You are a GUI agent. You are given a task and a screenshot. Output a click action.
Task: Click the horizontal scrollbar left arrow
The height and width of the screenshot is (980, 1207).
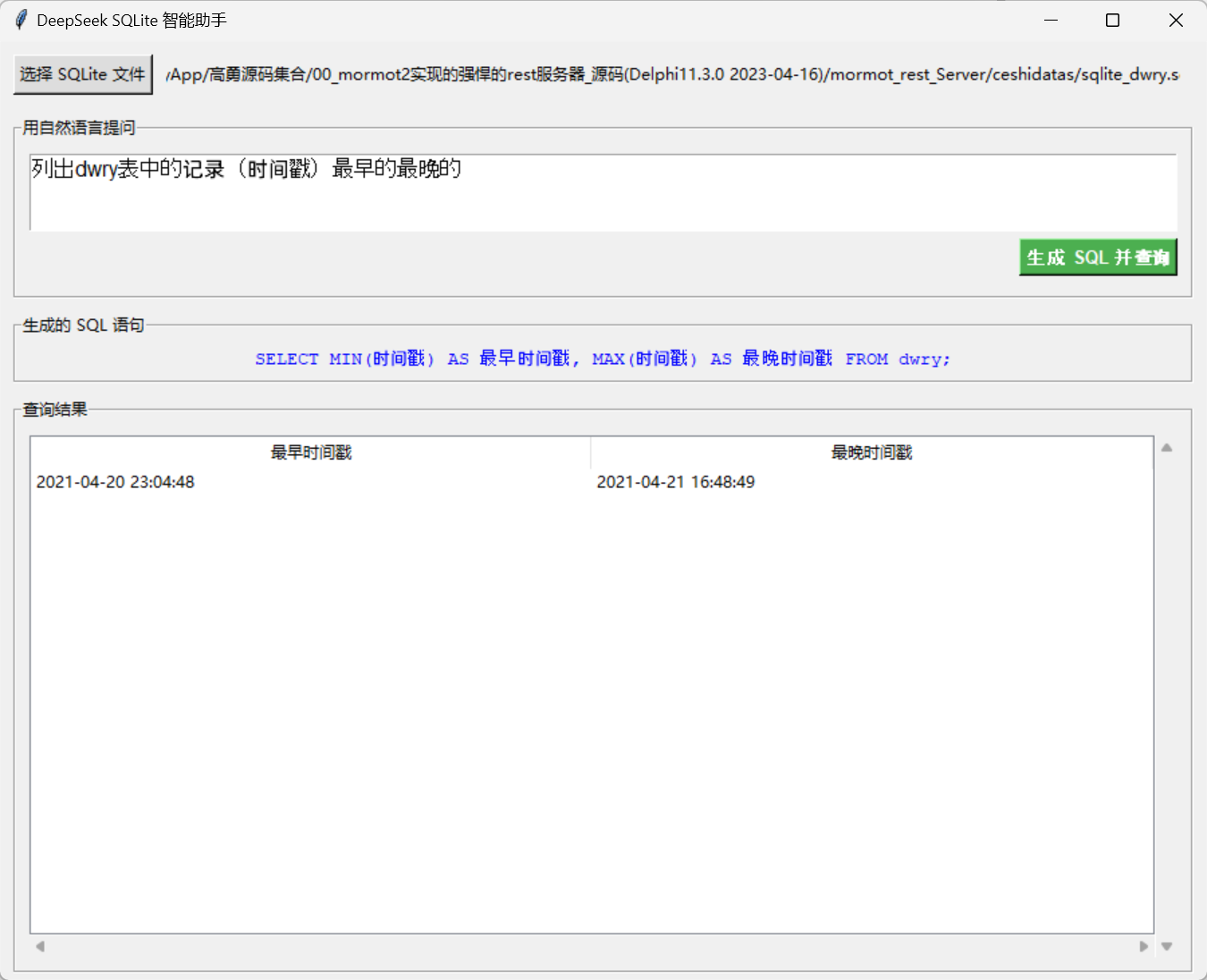(38, 946)
